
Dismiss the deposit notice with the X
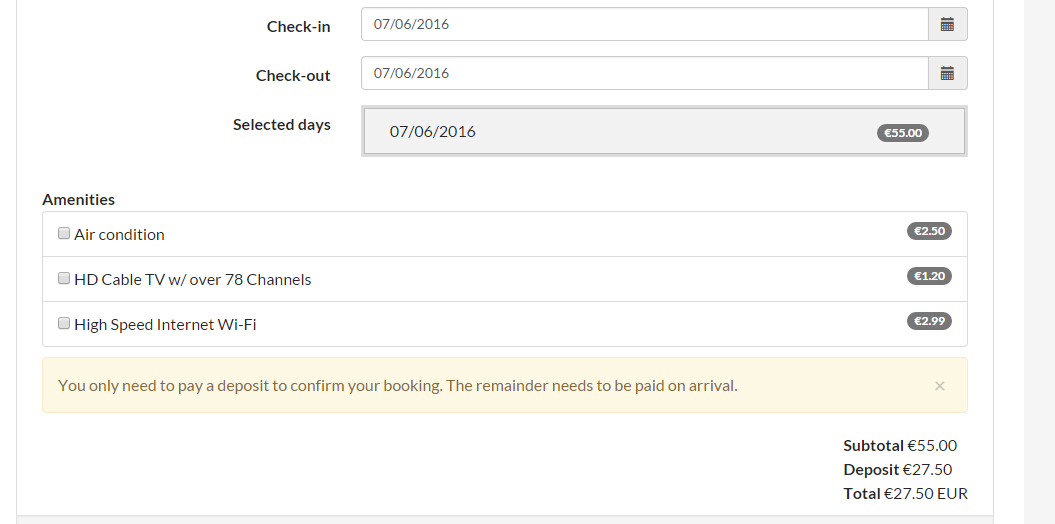tap(939, 385)
